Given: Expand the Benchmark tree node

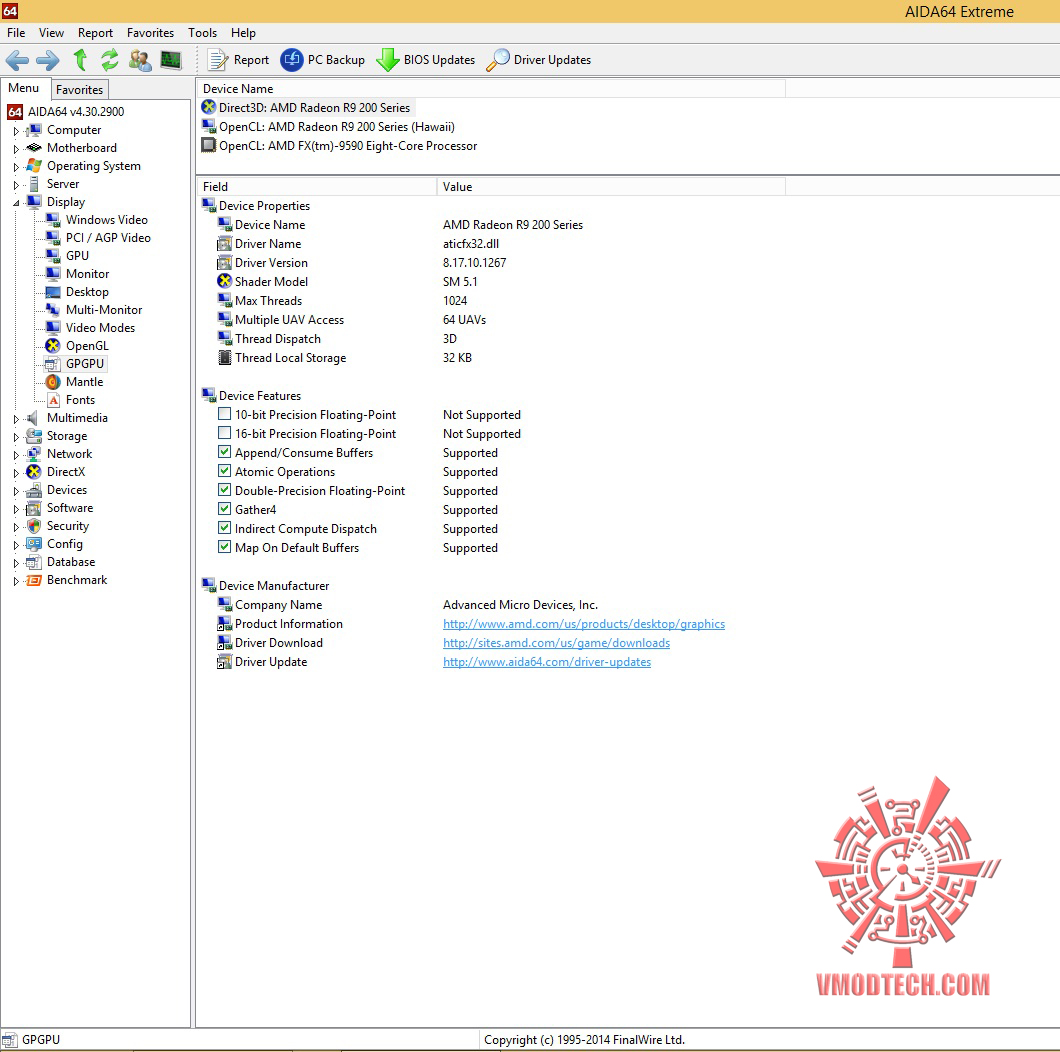Looking at the screenshot, I should [16, 581].
